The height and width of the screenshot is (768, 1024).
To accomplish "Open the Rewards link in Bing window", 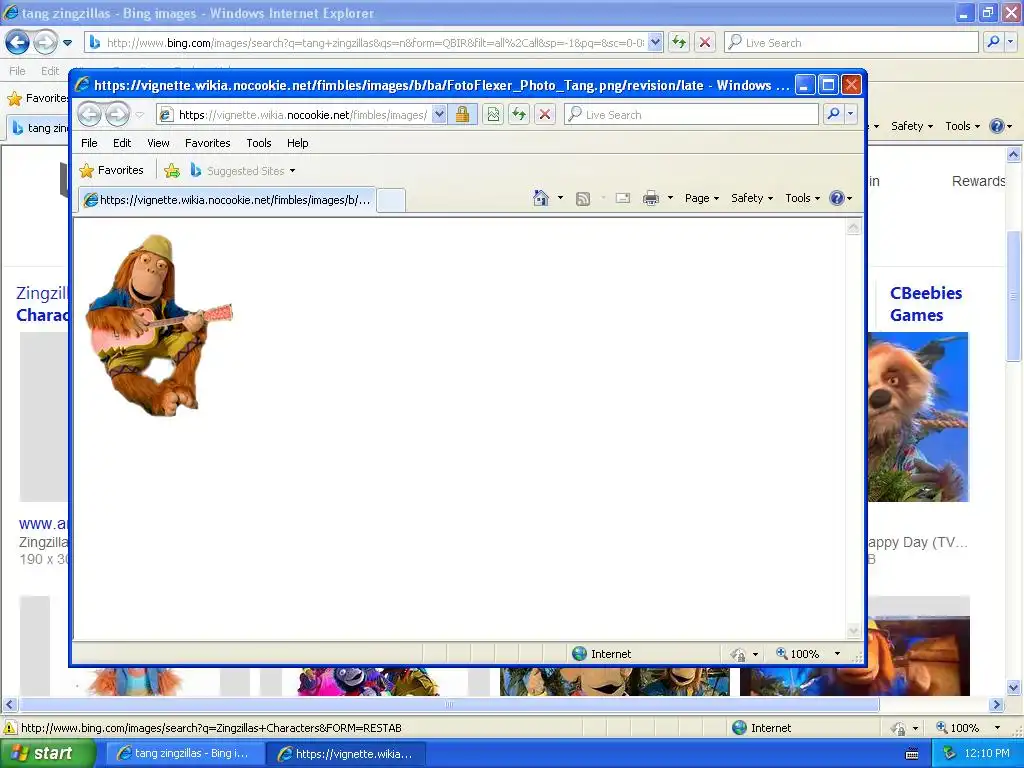I will pos(978,181).
